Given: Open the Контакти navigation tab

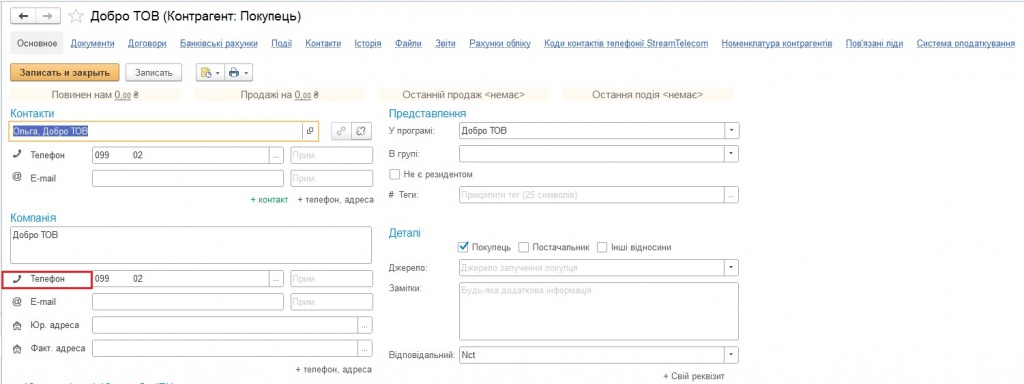Looking at the screenshot, I should pos(323,44).
